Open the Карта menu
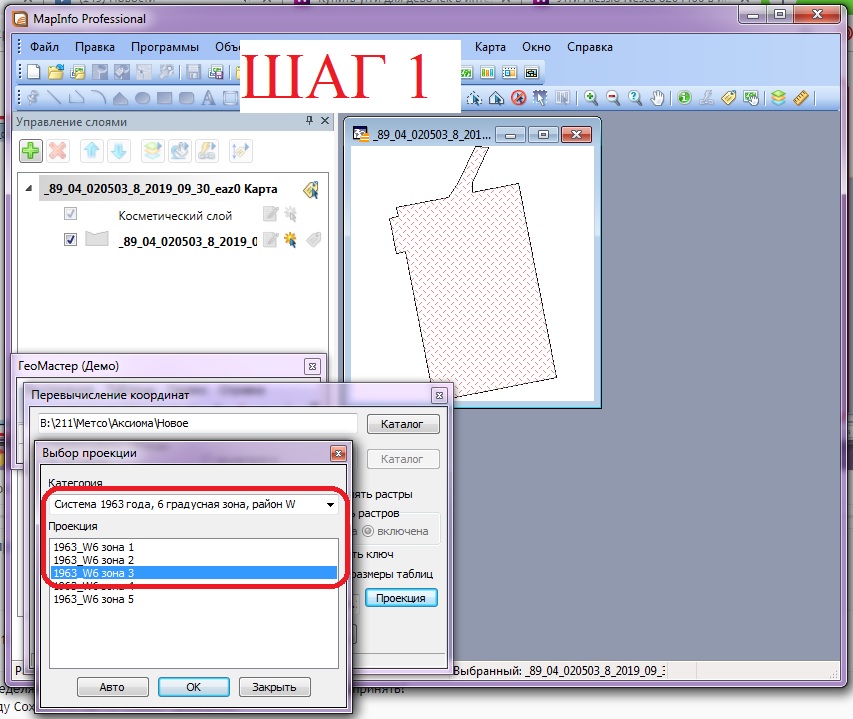853x719 pixels. [490, 47]
